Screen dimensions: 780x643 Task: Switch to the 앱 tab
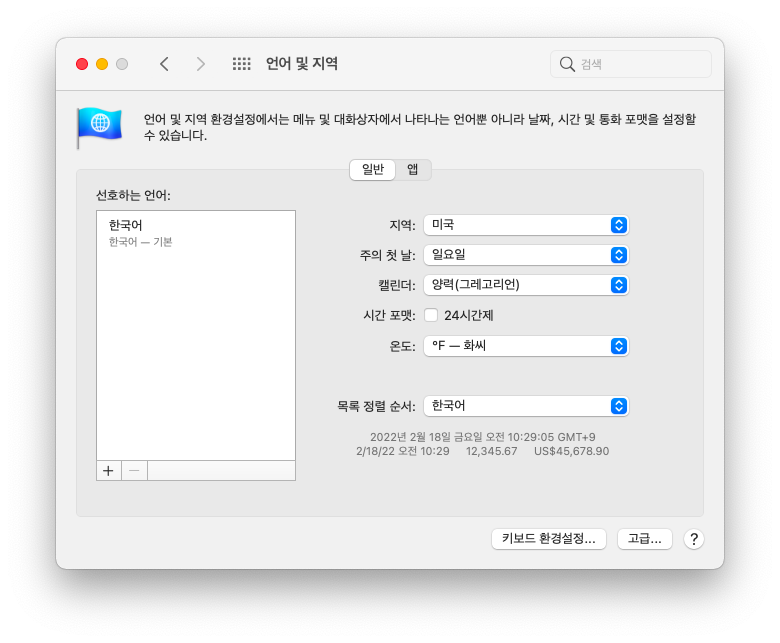tap(413, 170)
